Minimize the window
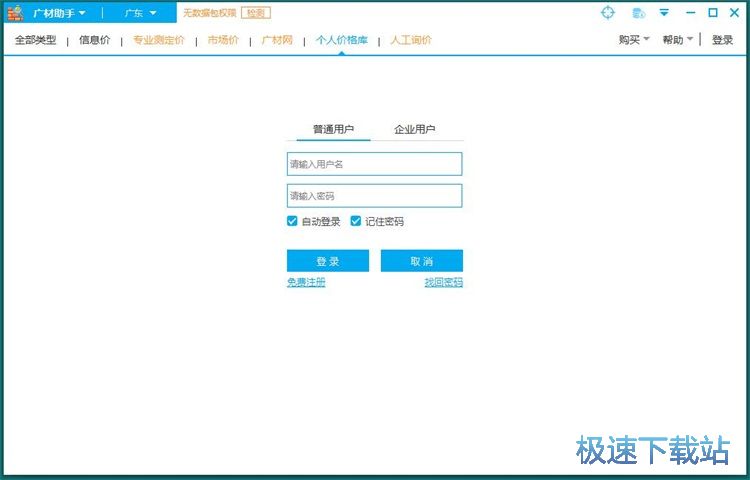The height and width of the screenshot is (480, 750). (689, 13)
